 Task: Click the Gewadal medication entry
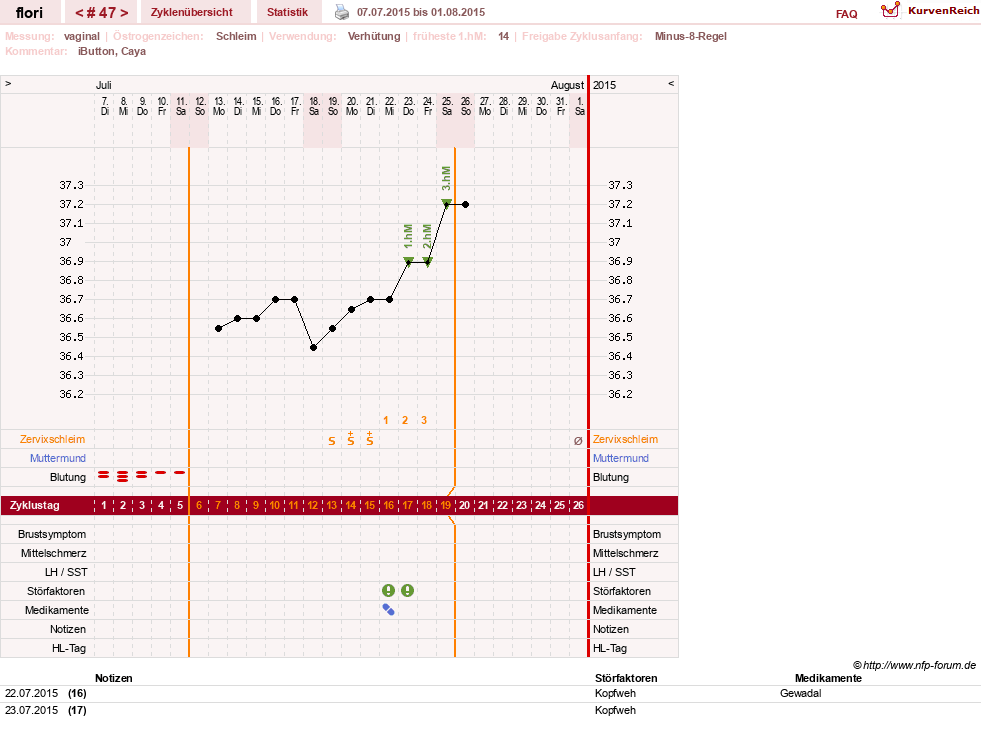coord(800,693)
